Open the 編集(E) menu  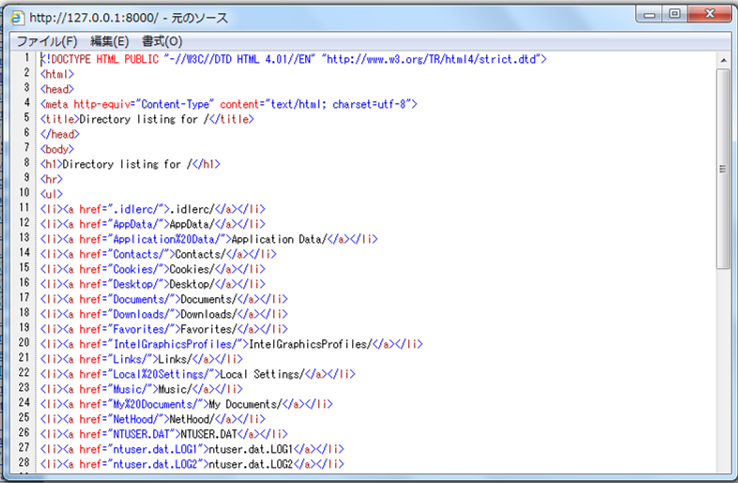(109, 41)
